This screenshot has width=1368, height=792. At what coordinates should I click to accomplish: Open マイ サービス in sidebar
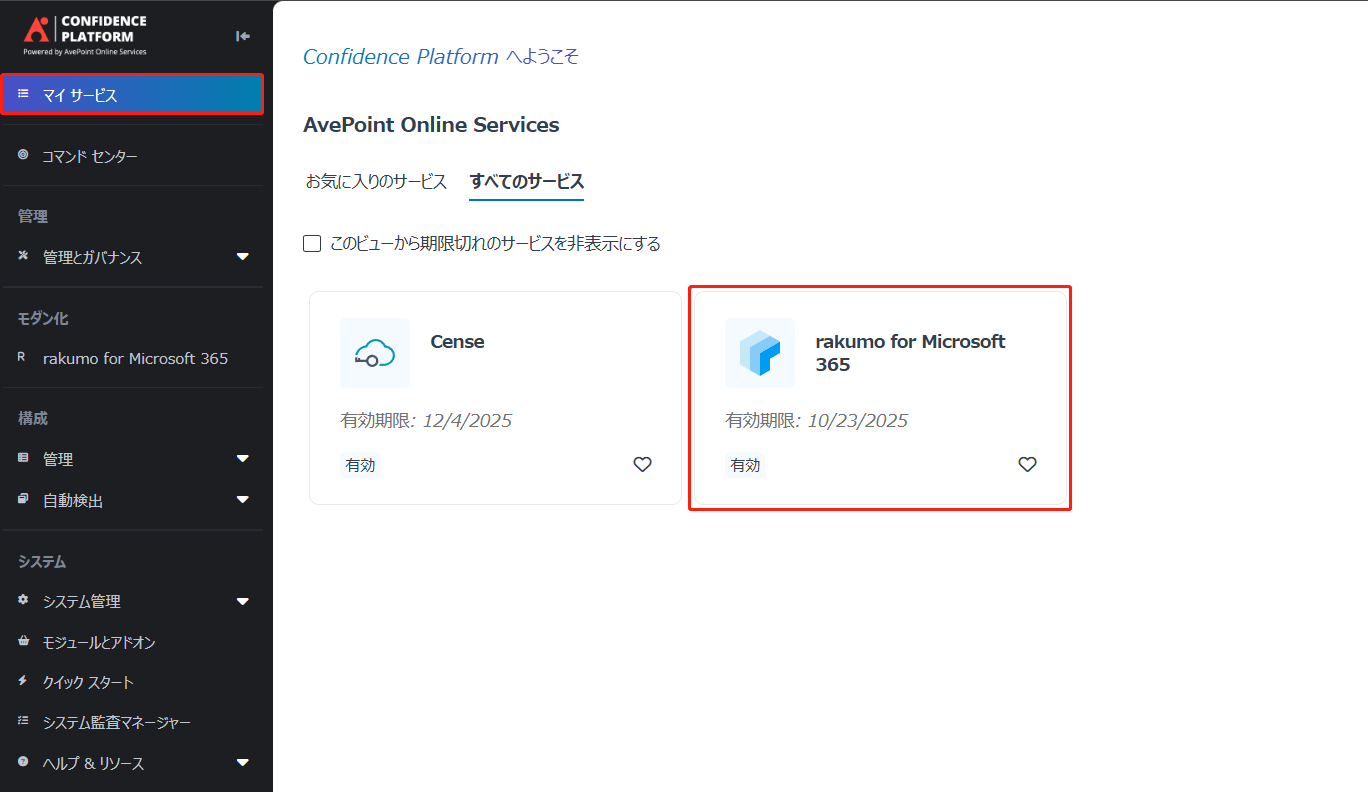click(x=132, y=95)
